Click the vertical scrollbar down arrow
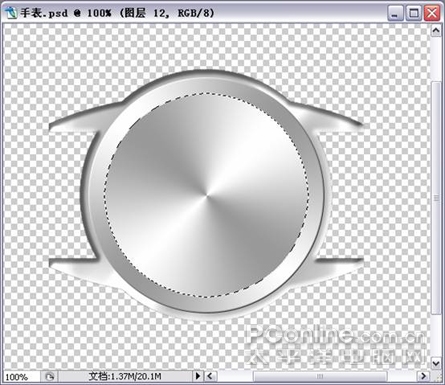 [x=436, y=363]
